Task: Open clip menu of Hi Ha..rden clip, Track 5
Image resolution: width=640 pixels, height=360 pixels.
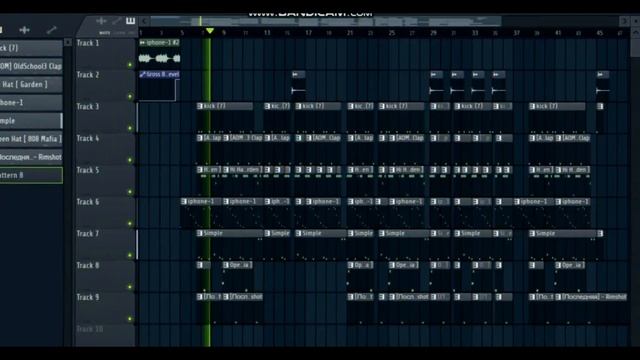Action: tap(227, 170)
